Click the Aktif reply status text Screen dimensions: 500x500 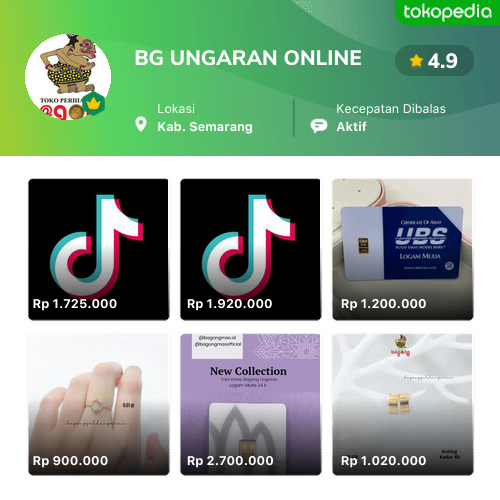[351, 127]
